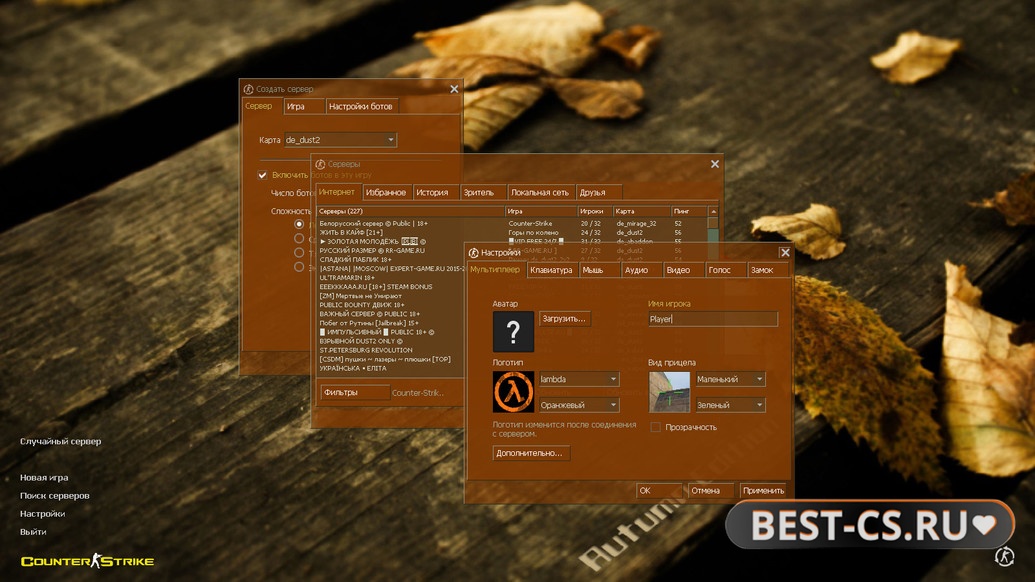The image size is (1035, 582).
Task: Select the Мультиплеер tab
Action: tap(495, 269)
